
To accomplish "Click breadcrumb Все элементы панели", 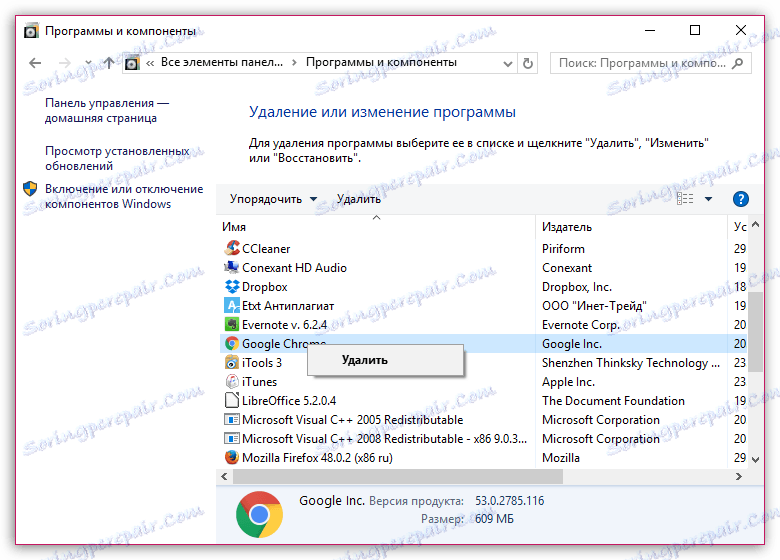I will pos(222,62).
